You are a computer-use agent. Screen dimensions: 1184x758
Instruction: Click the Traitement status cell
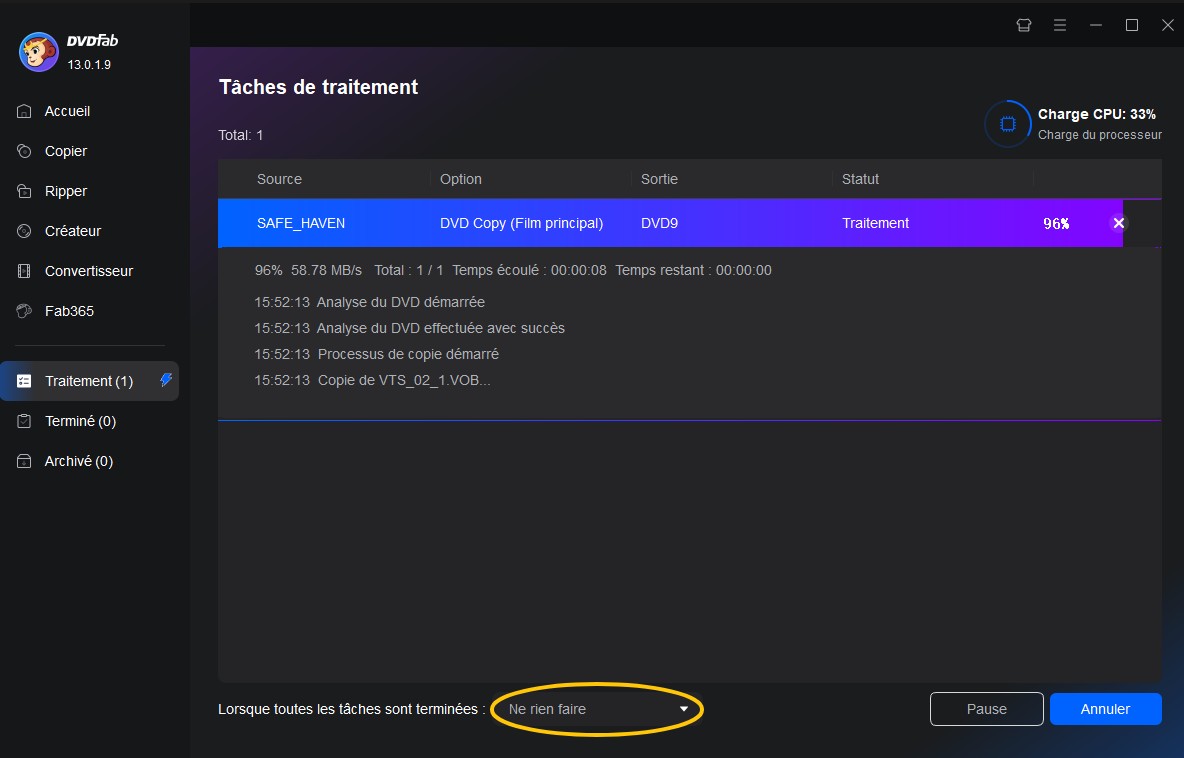pos(875,223)
